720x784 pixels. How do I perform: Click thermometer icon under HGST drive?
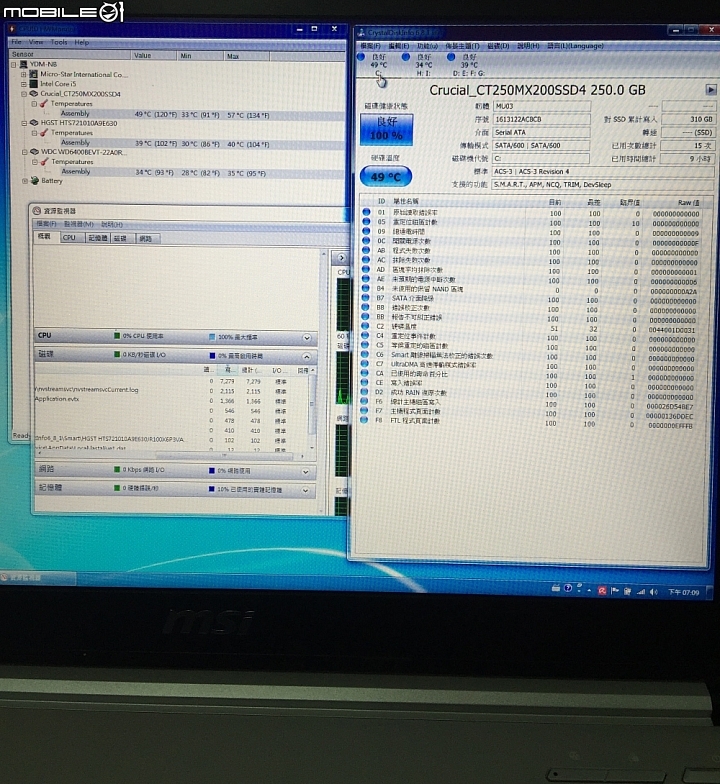click(x=44, y=132)
